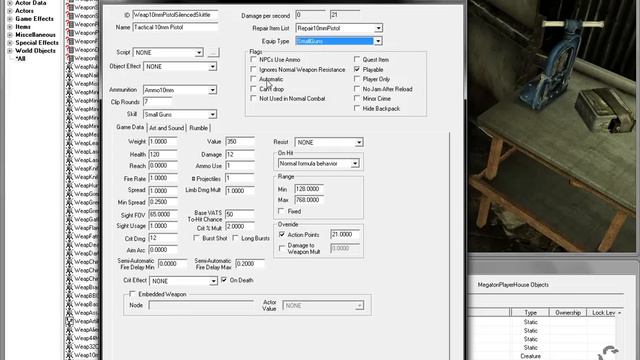Open the Crit Effect dropdown
Viewport: 640px width, 360px height.
click(213, 281)
